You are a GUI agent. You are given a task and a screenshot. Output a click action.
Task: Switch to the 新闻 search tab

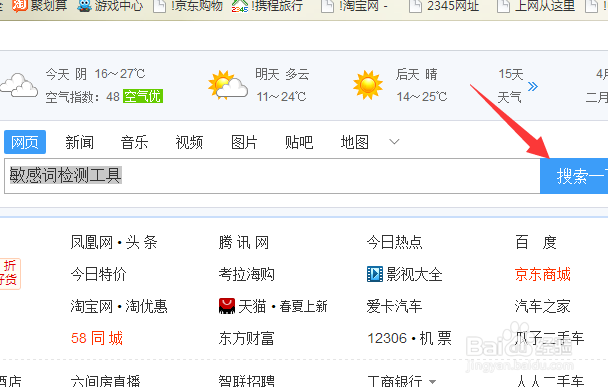[79, 142]
